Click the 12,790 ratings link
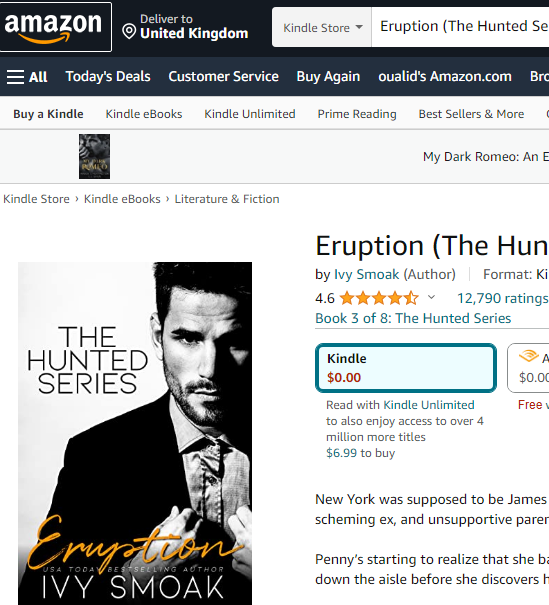Image resolution: width=549 pixels, height=605 pixels. 503,298
